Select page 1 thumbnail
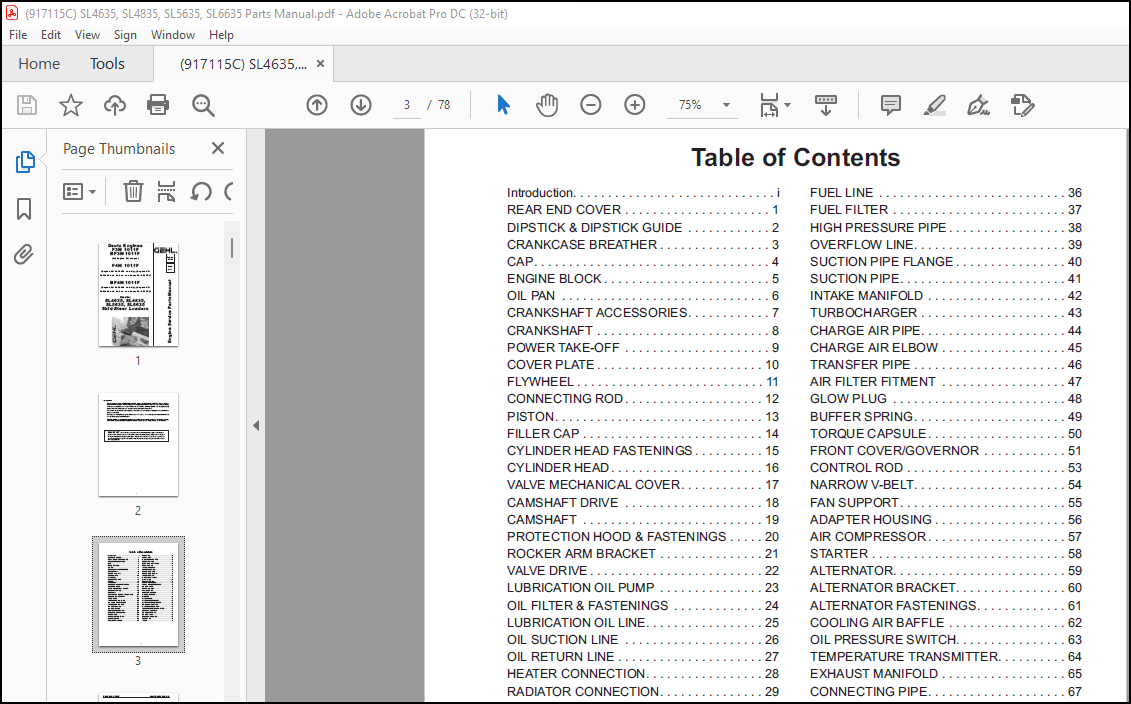This screenshot has width=1131, height=704. (138, 294)
